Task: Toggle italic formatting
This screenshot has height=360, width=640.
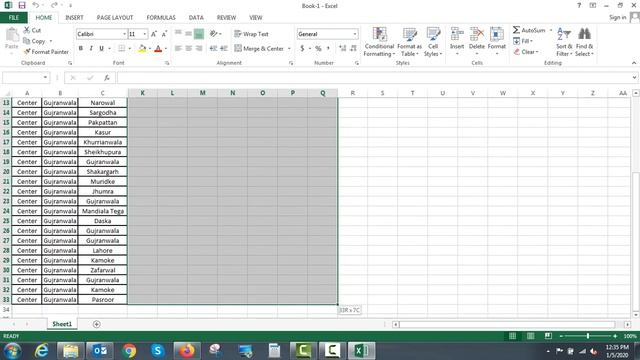Action: [91, 48]
